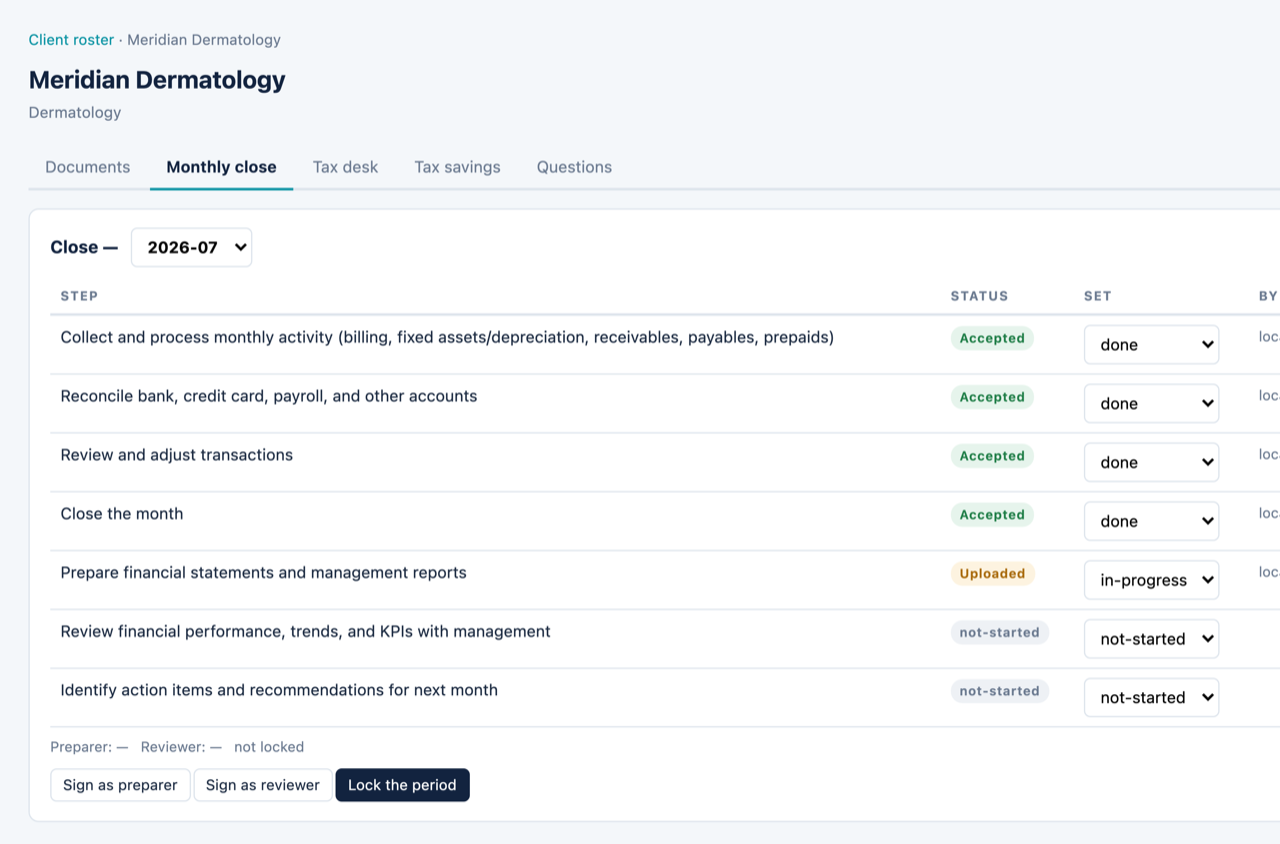This screenshot has height=844, width=1280.
Task: Click the Lock the period button
Action: (402, 785)
